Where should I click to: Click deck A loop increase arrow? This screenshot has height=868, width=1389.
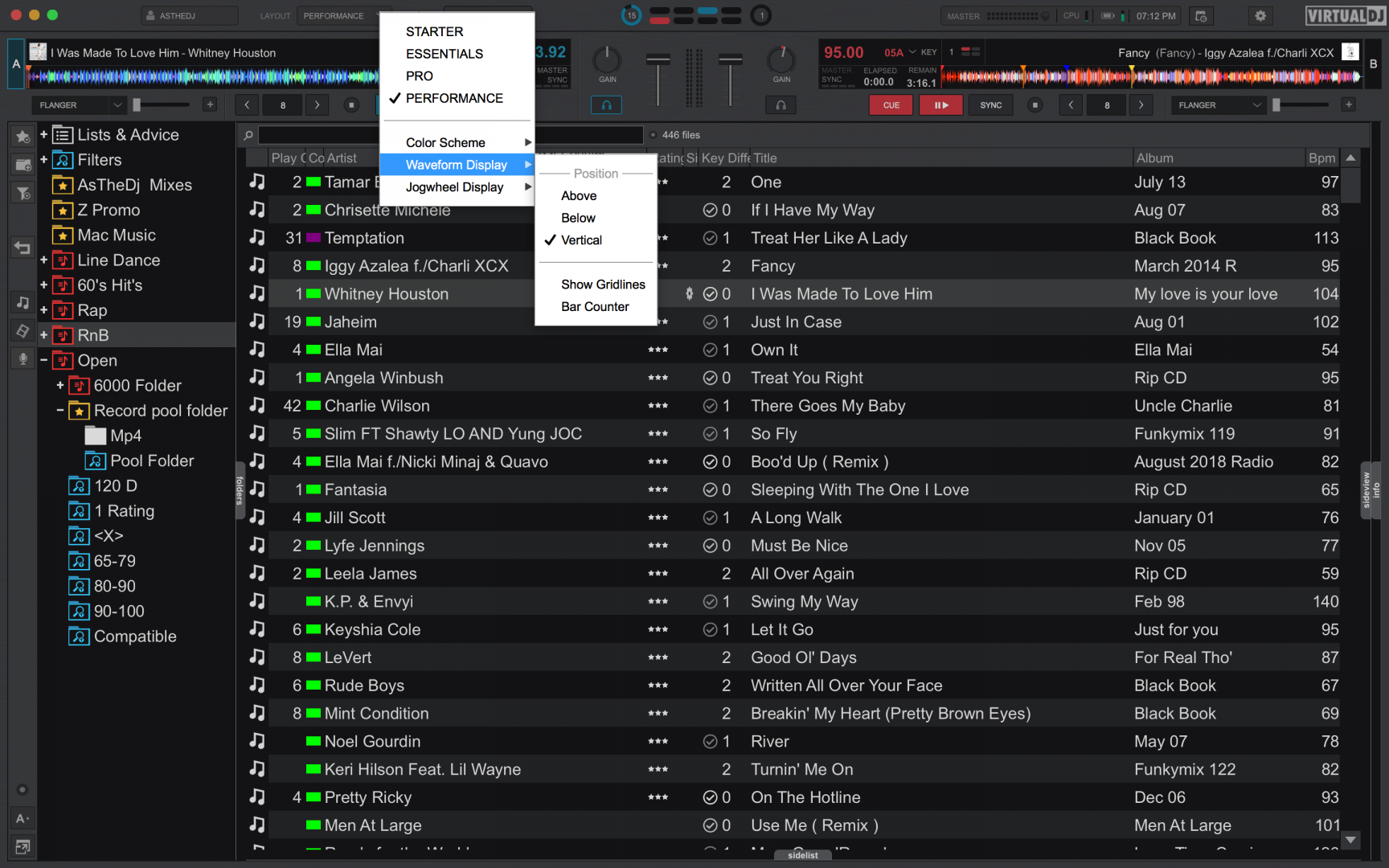click(318, 105)
